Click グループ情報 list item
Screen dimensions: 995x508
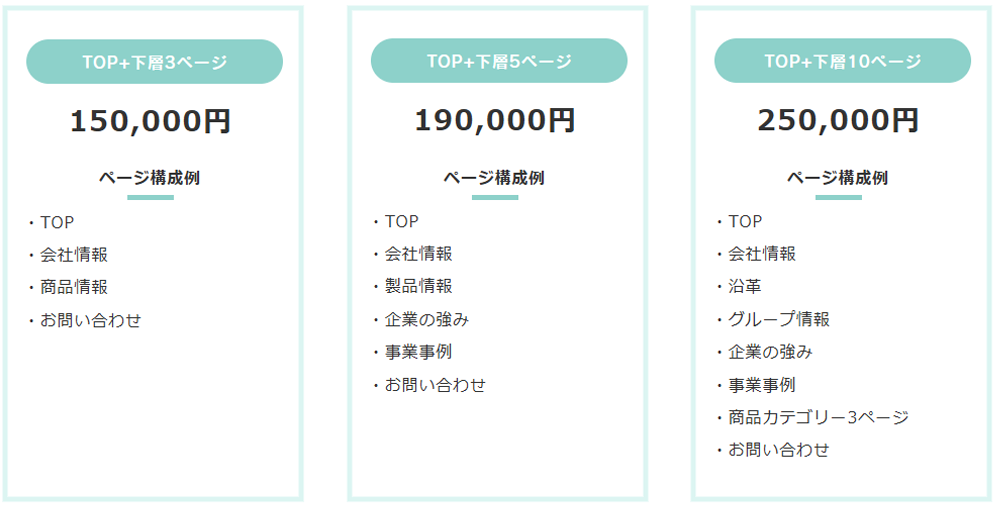click(779, 319)
